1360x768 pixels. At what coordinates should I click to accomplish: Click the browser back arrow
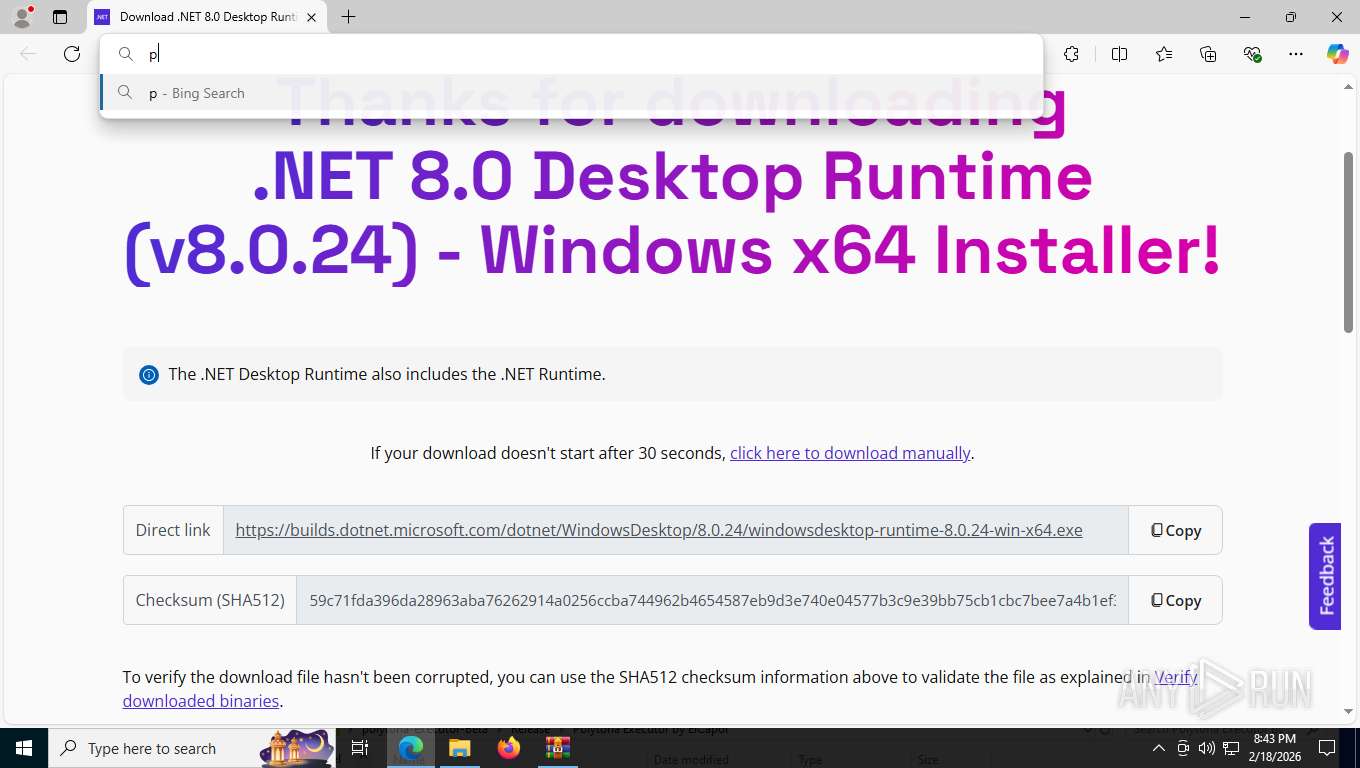click(28, 54)
